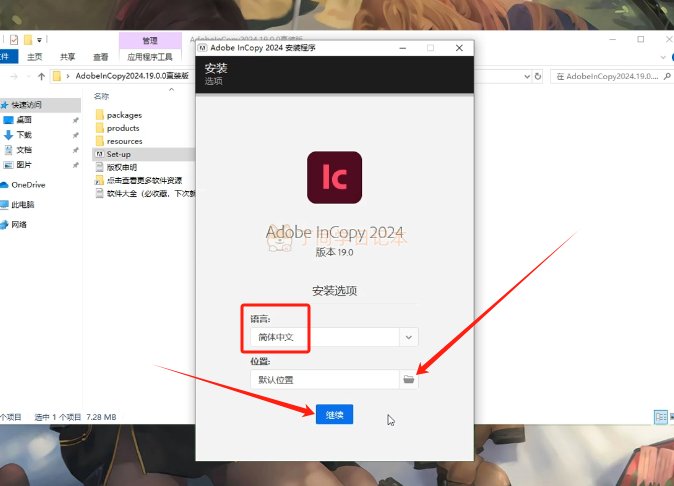Open the 应用程序工具 ribbon tab
This screenshot has width=674, height=486.
click(150, 57)
